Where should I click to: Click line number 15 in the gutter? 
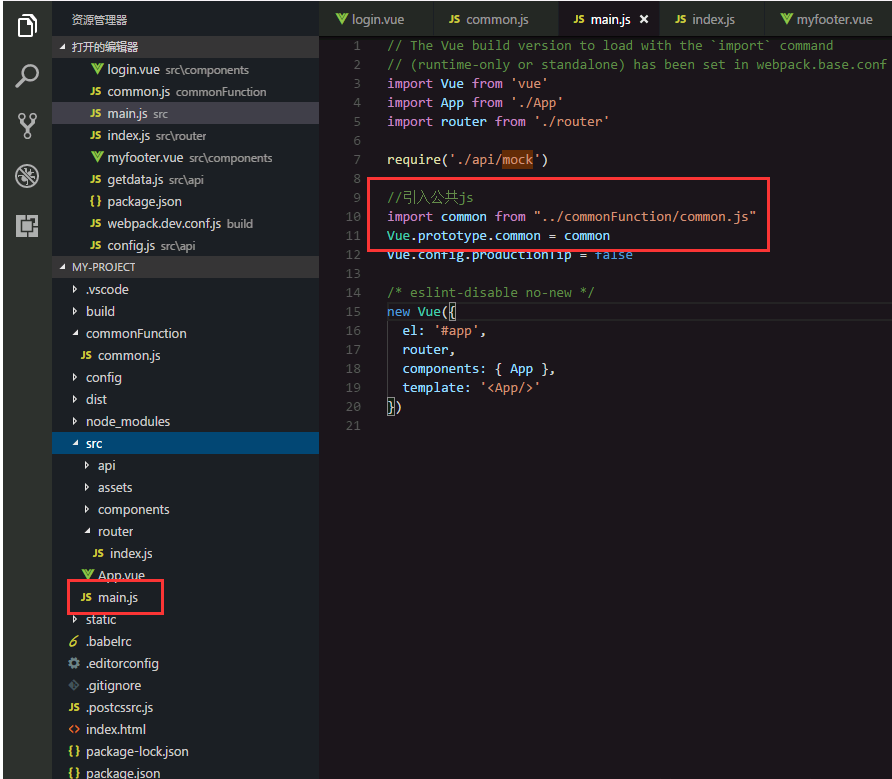click(354, 311)
